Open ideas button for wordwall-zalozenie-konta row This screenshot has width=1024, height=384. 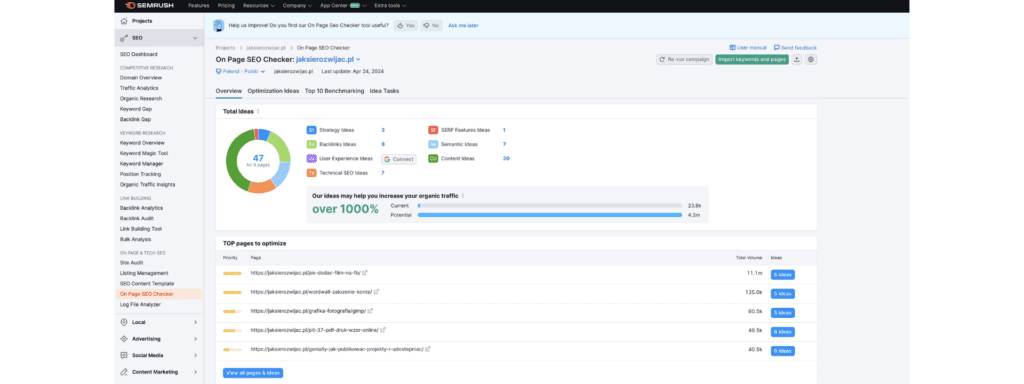pos(782,294)
